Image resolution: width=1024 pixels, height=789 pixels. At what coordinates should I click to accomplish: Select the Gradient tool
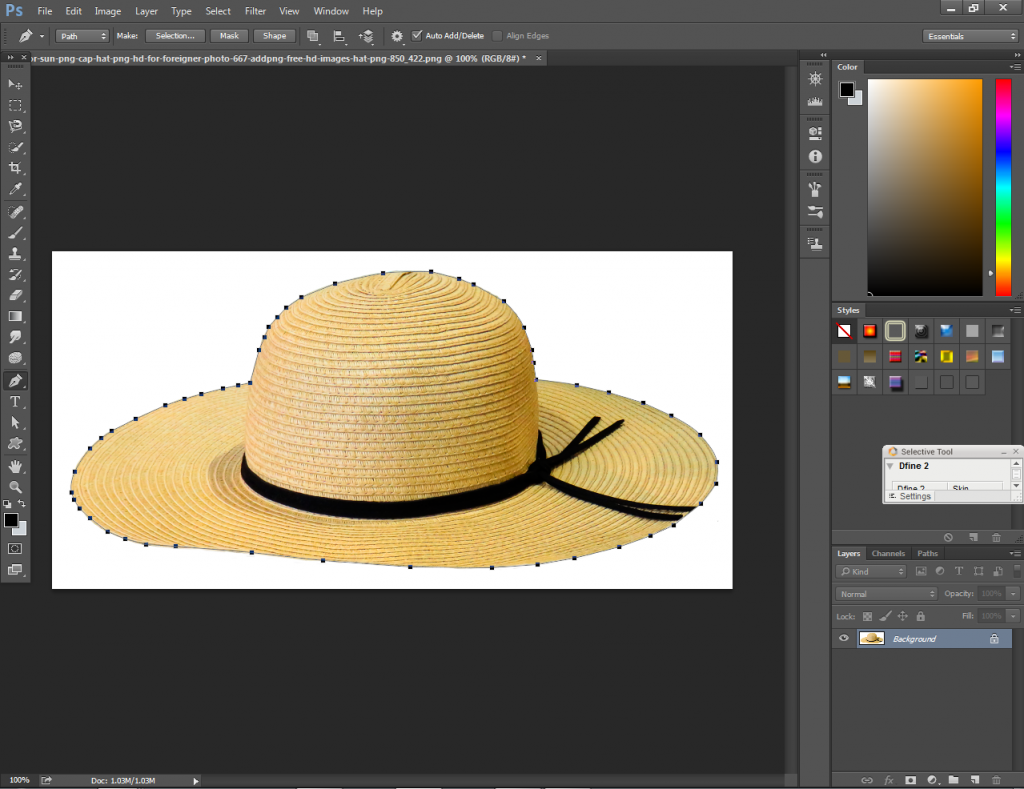(x=15, y=316)
